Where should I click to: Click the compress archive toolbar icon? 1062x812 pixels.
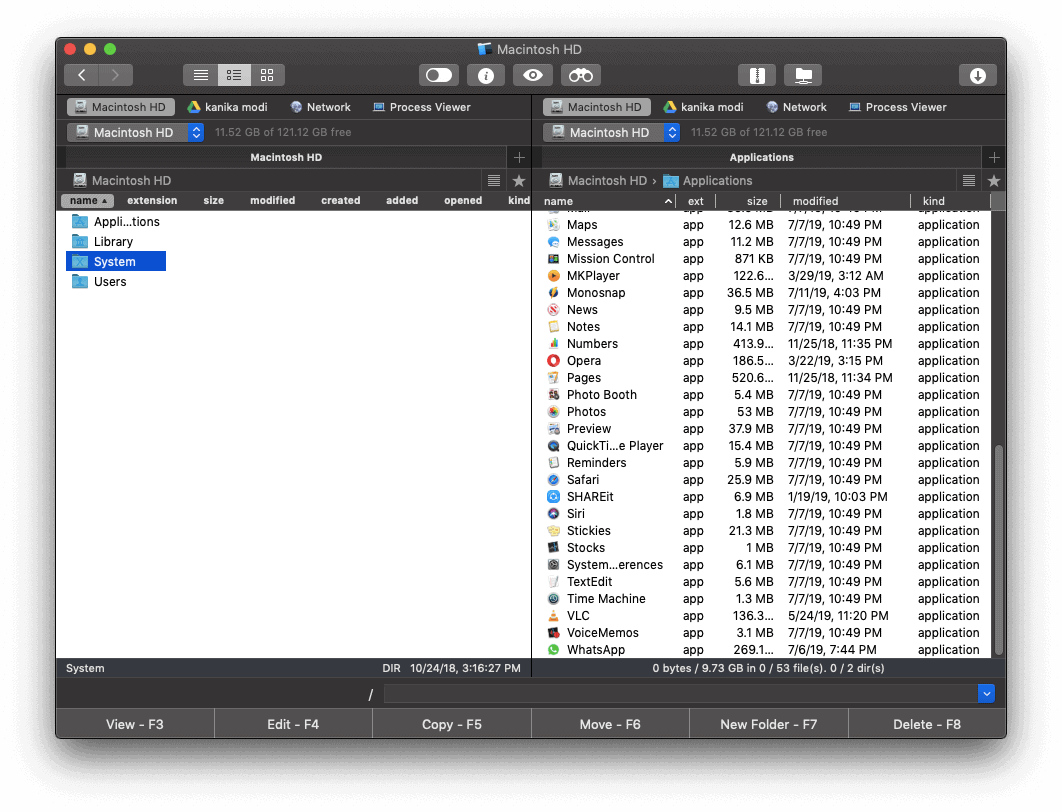tap(757, 75)
